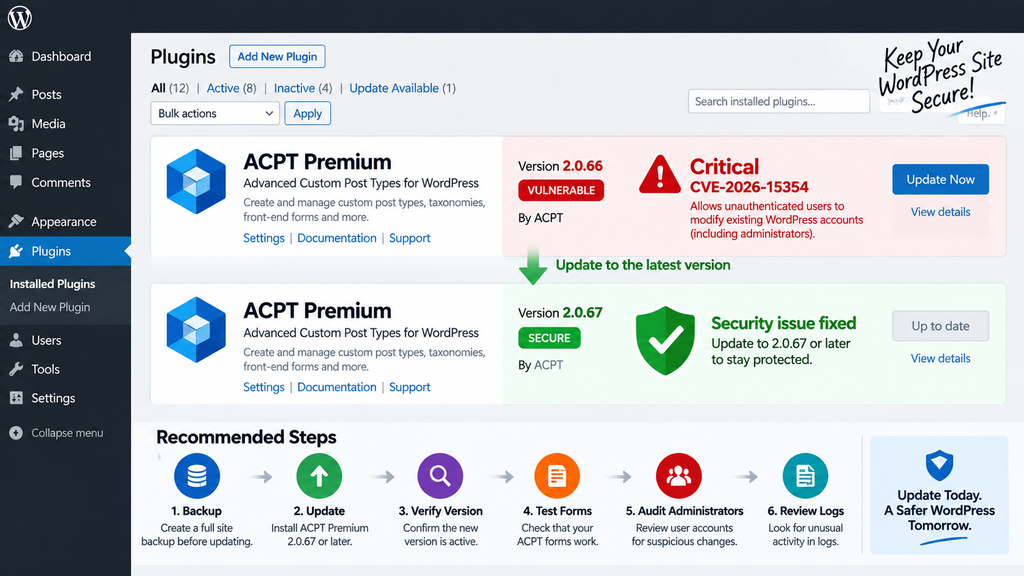Click the Users person icon
The height and width of the screenshot is (576, 1024).
click(16, 340)
